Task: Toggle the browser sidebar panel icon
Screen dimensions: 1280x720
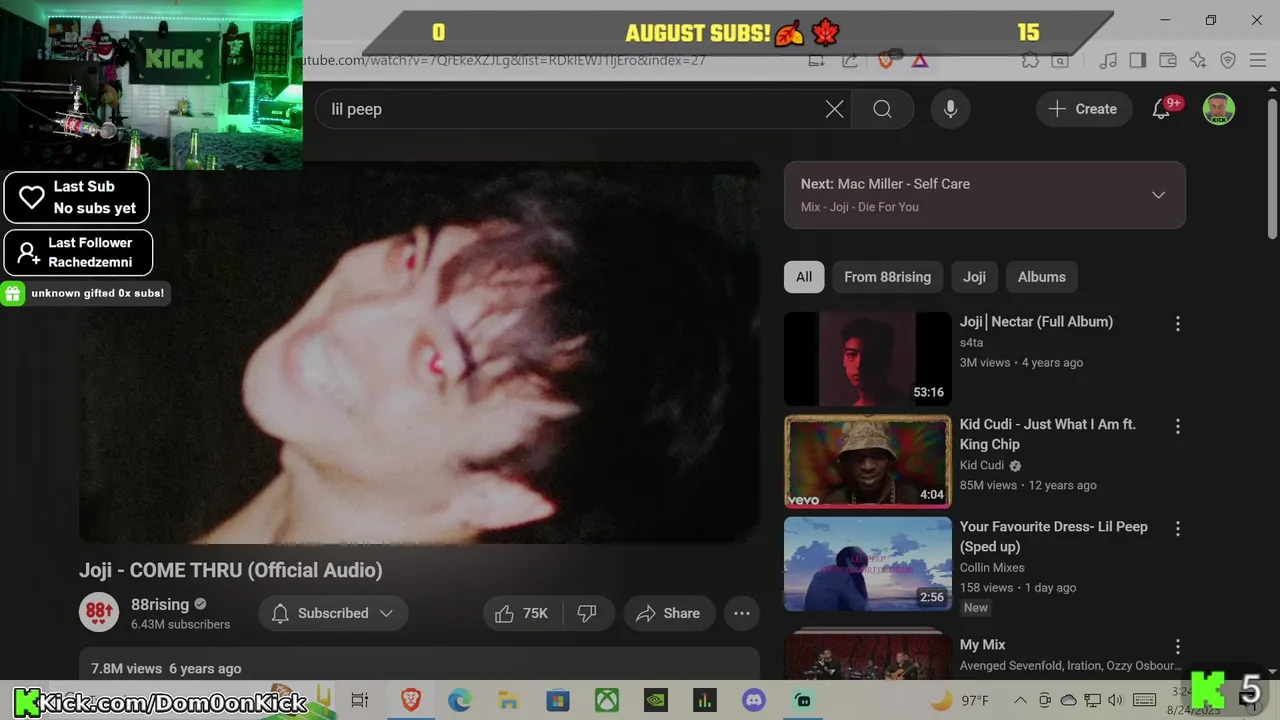Action: [1137, 60]
